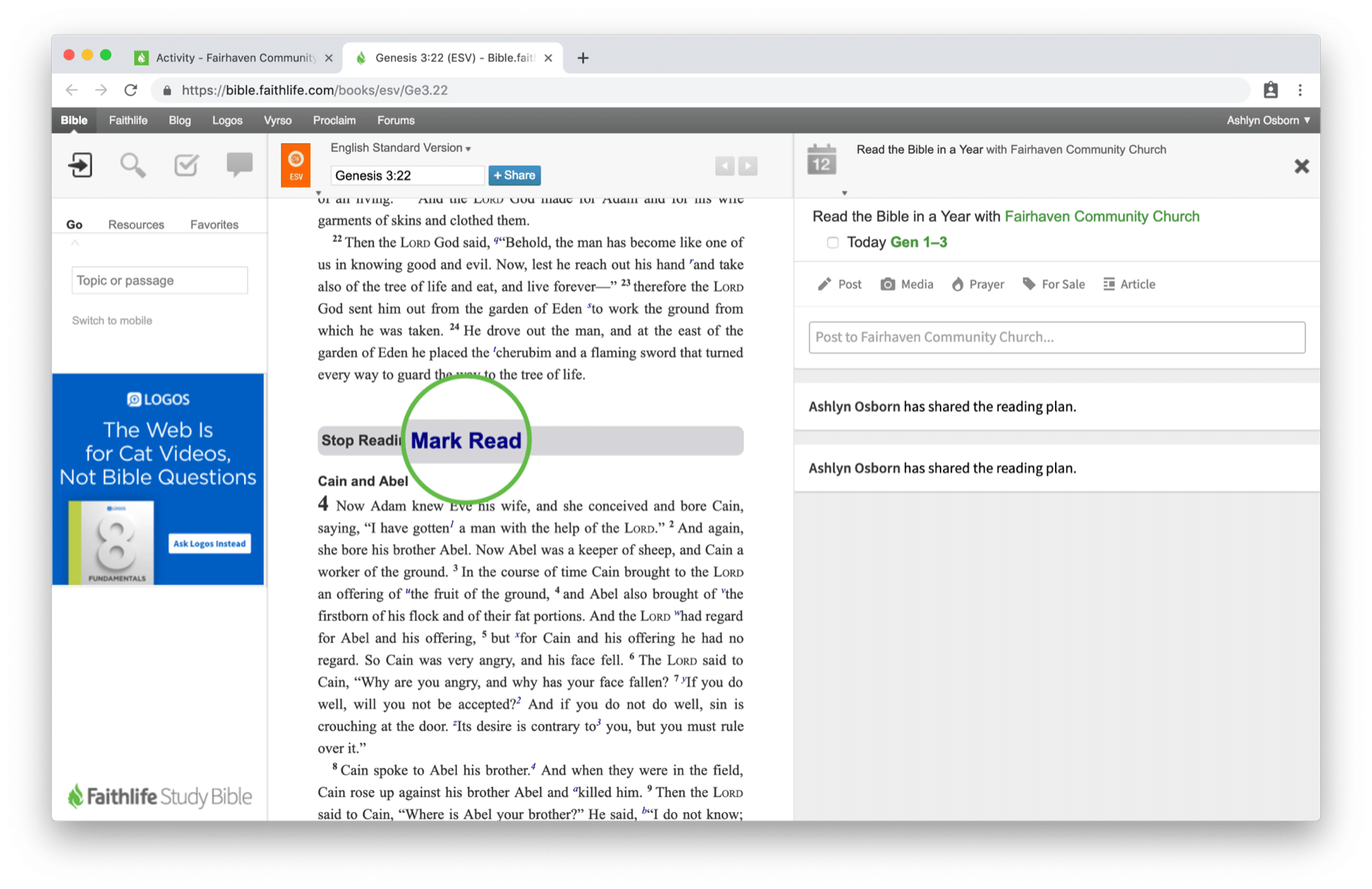Go to next passage arrow

[x=748, y=166]
